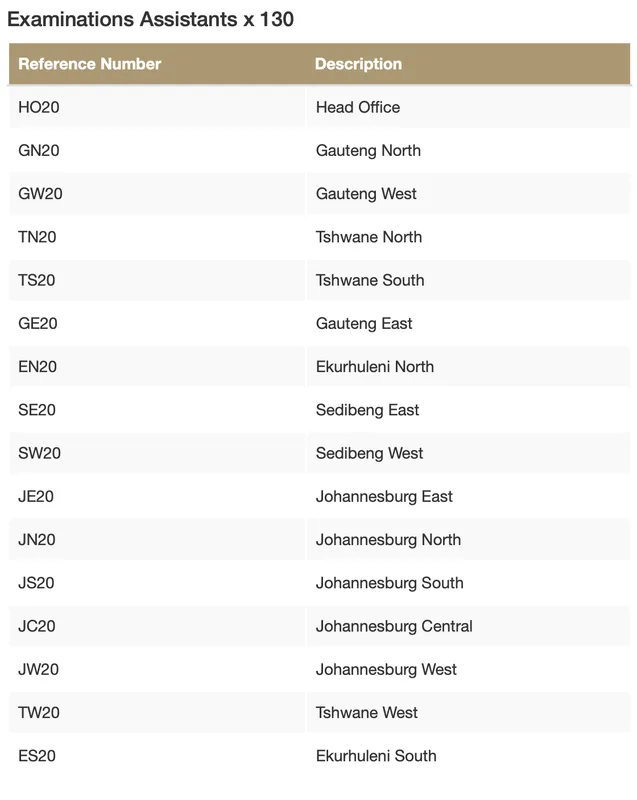Select the TN20 reference cell
The width and height of the screenshot is (637, 800).
tap(38, 237)
